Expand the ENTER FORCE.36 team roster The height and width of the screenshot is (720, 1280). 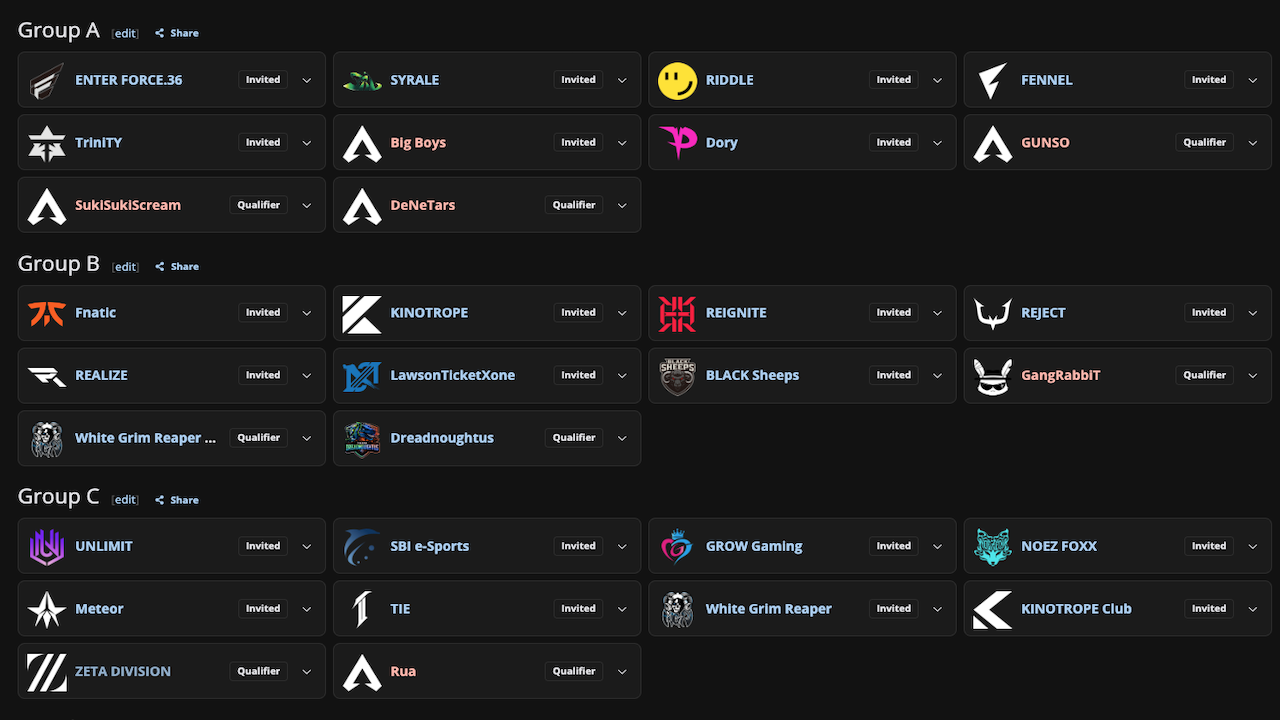(x=307, y=80)
